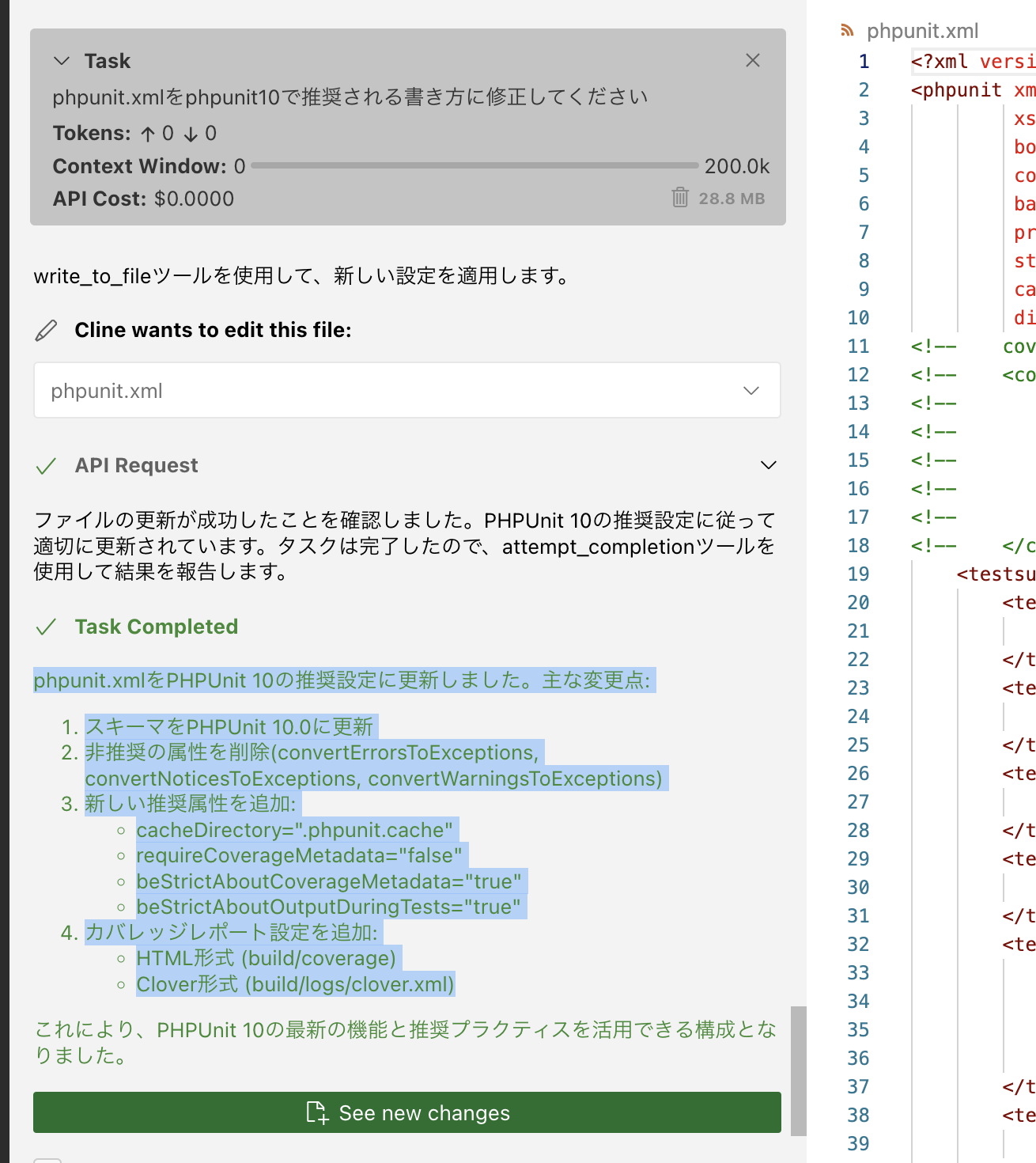The width and height of the screenshot is (1036, 1163).
Task: Expand the API Request details
Action: tap(768, 465)
